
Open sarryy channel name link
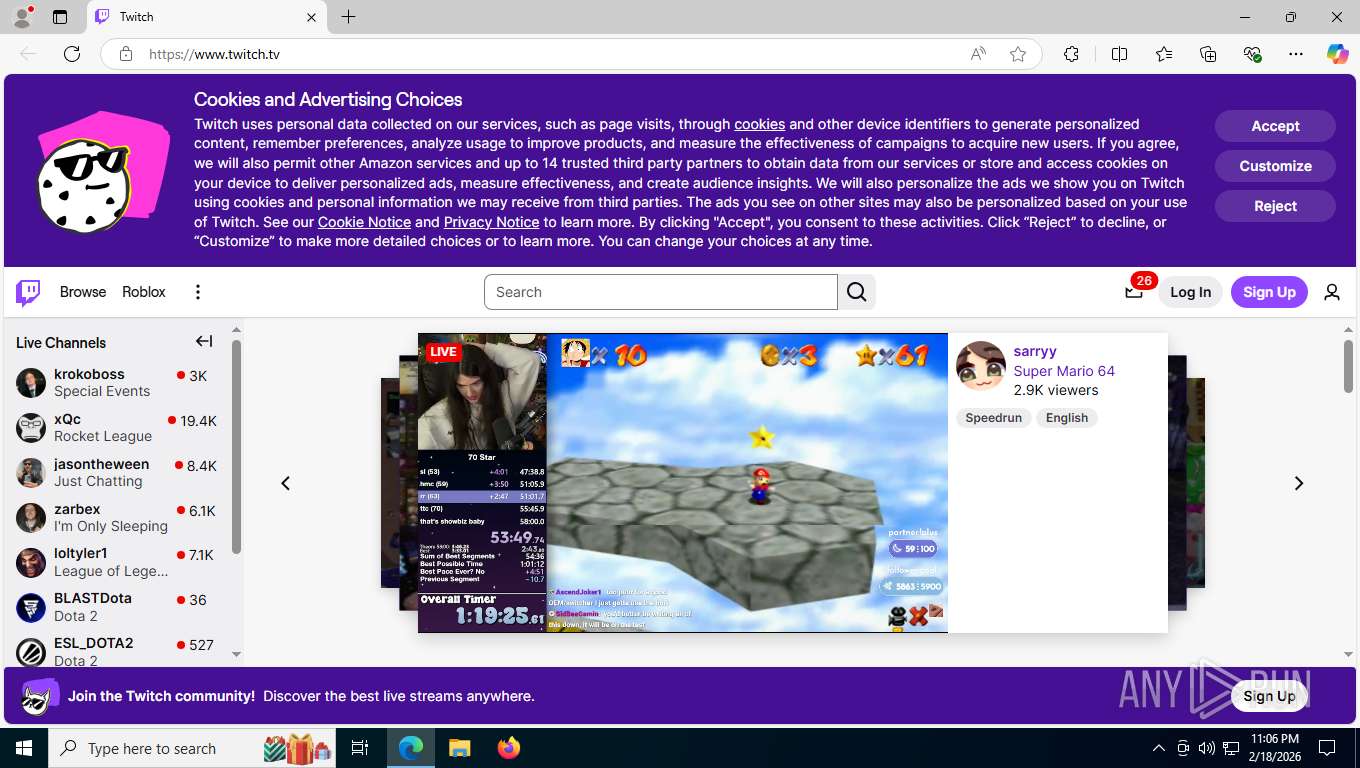(x=1035, y=351)
